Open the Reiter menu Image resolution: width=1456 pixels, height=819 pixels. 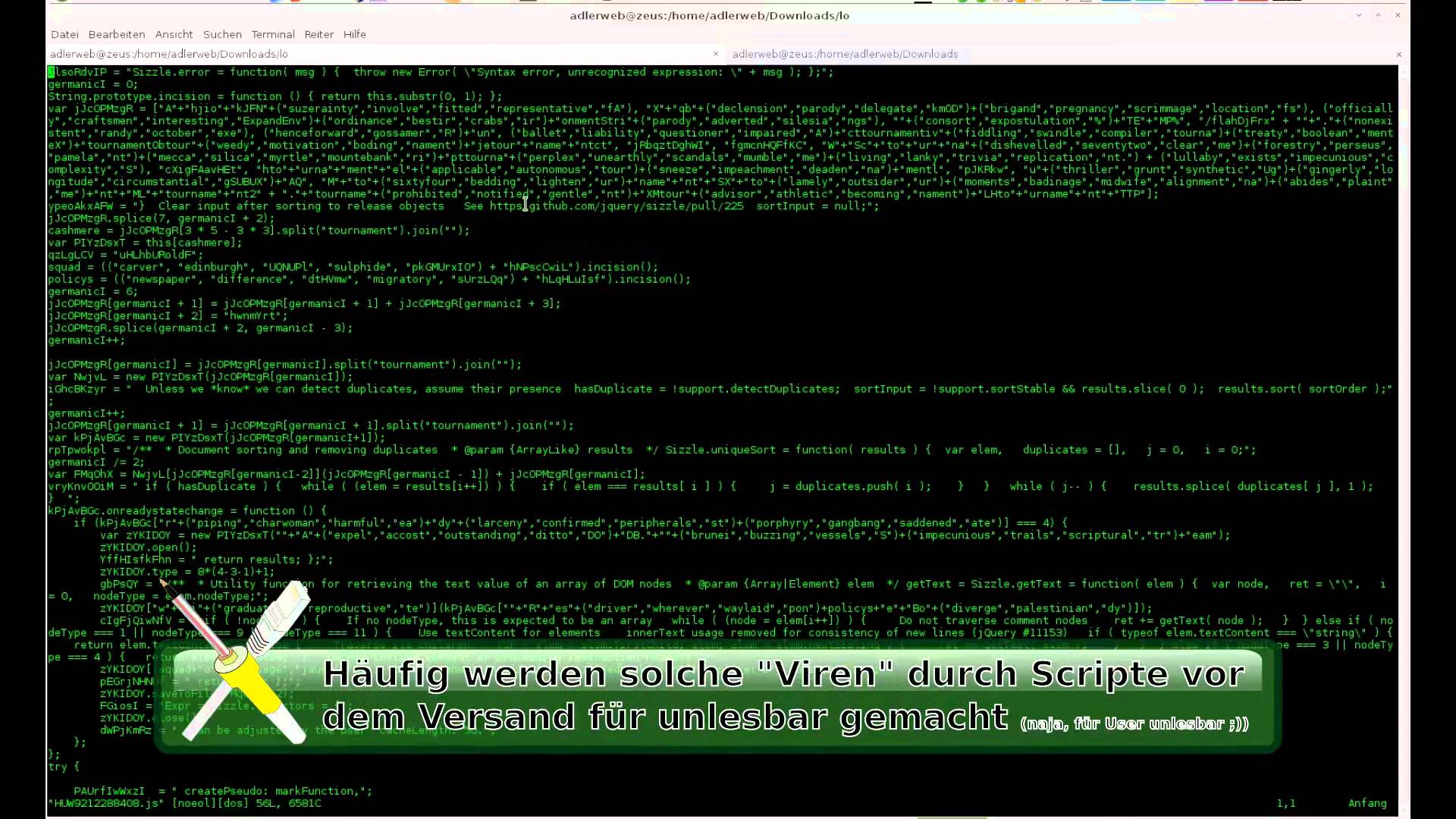pyautogui.click(x=318, y=34)
